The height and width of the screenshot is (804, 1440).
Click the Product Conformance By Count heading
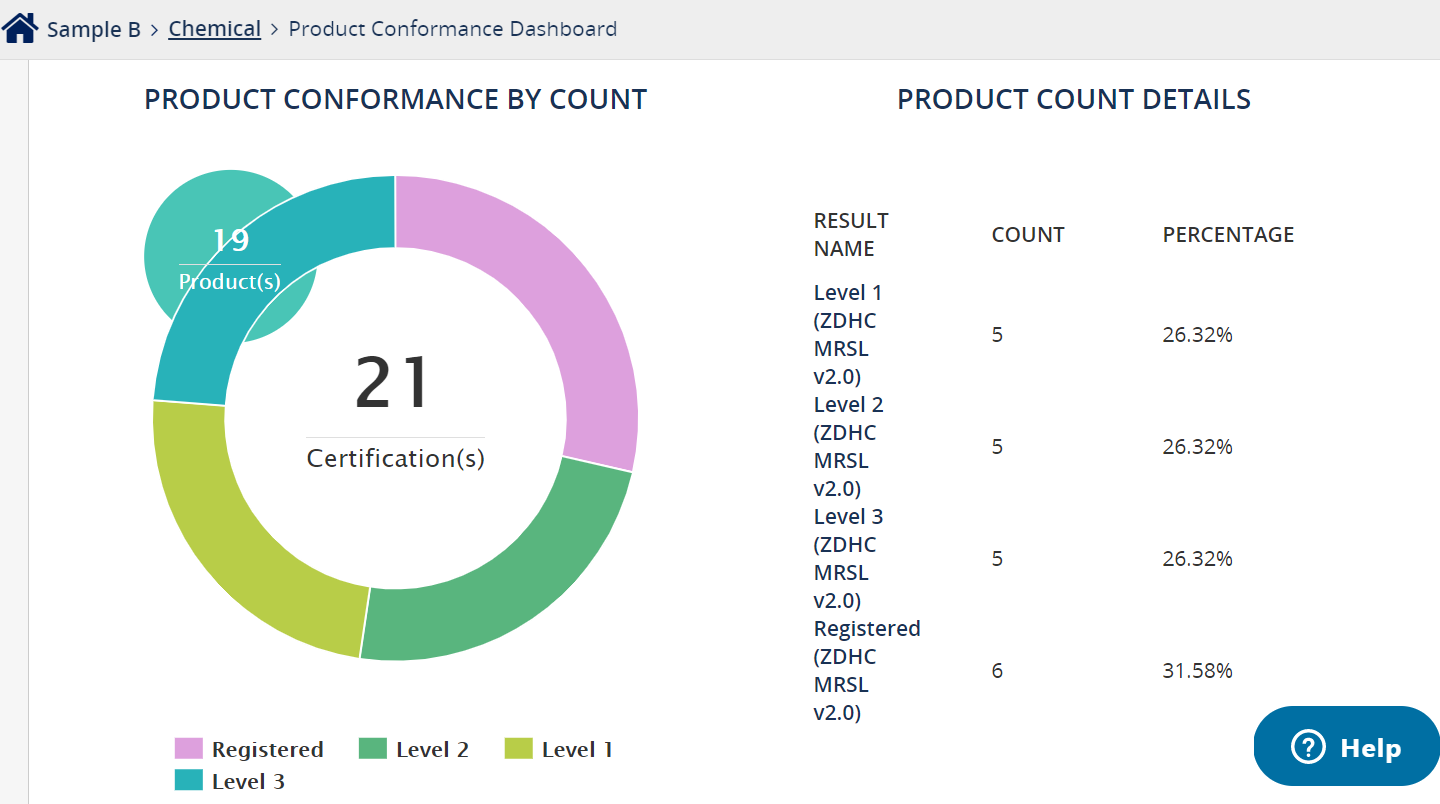click(396, 100)
